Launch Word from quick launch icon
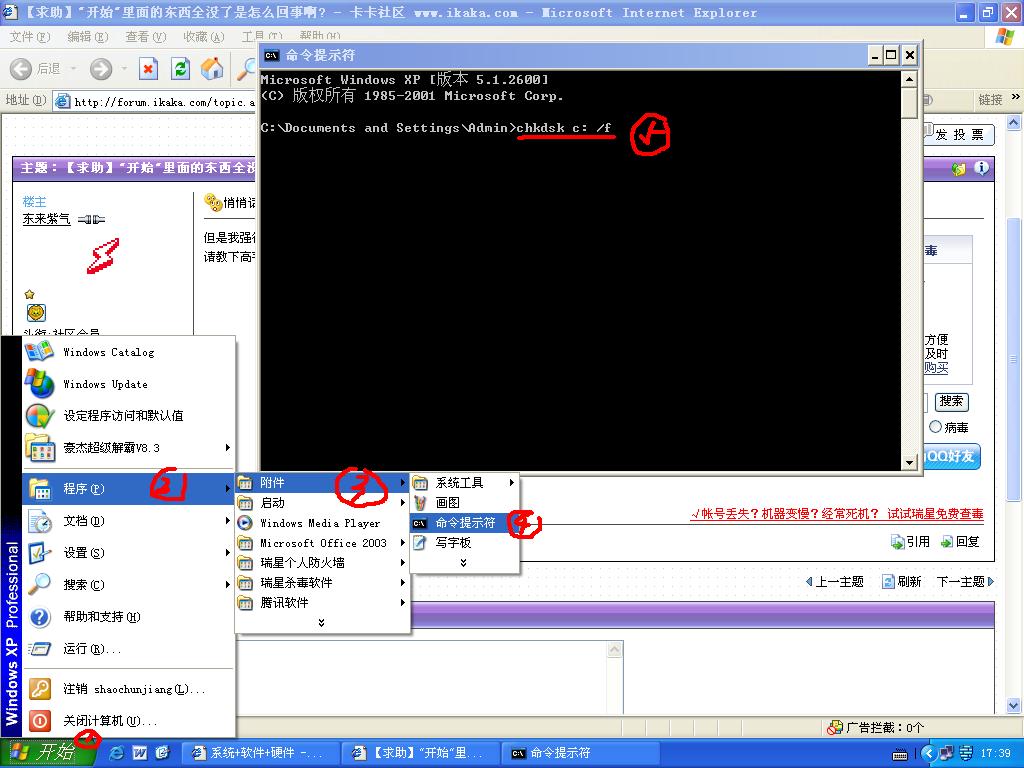 click(x=140, y=753)
